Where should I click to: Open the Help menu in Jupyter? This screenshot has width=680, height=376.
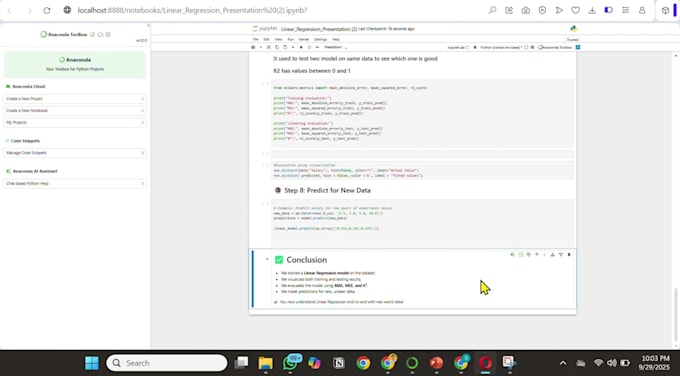coord(336,39)
